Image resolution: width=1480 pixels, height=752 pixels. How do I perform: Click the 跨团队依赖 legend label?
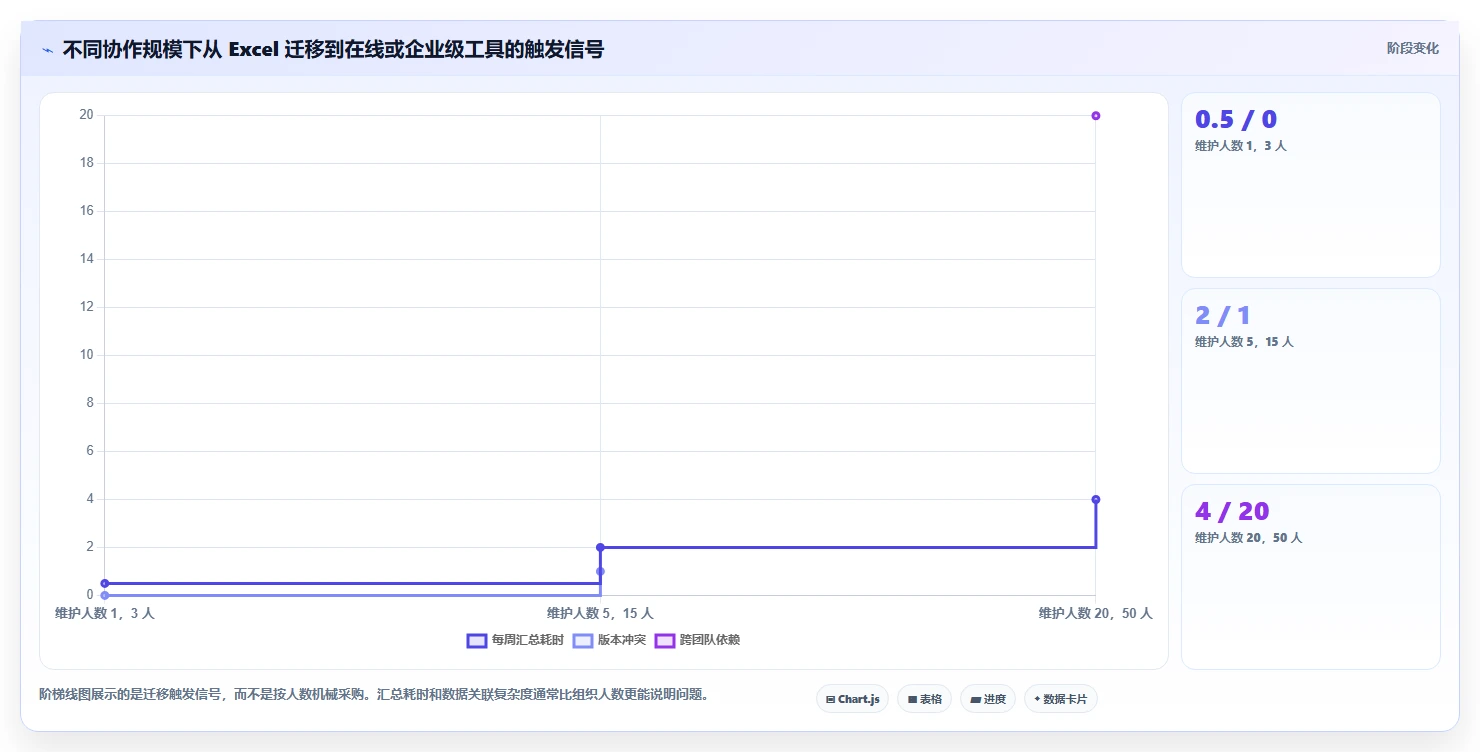point(710,641)
